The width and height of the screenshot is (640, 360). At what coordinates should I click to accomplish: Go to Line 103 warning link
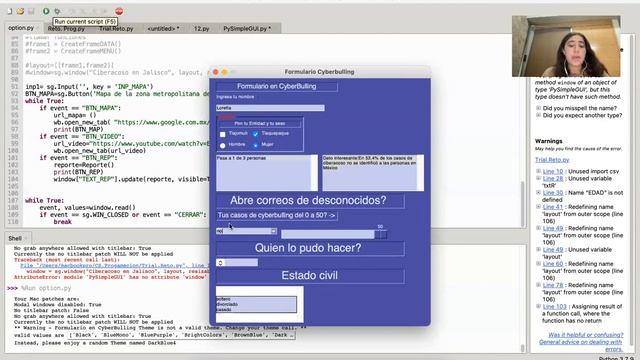coord(555,307)
